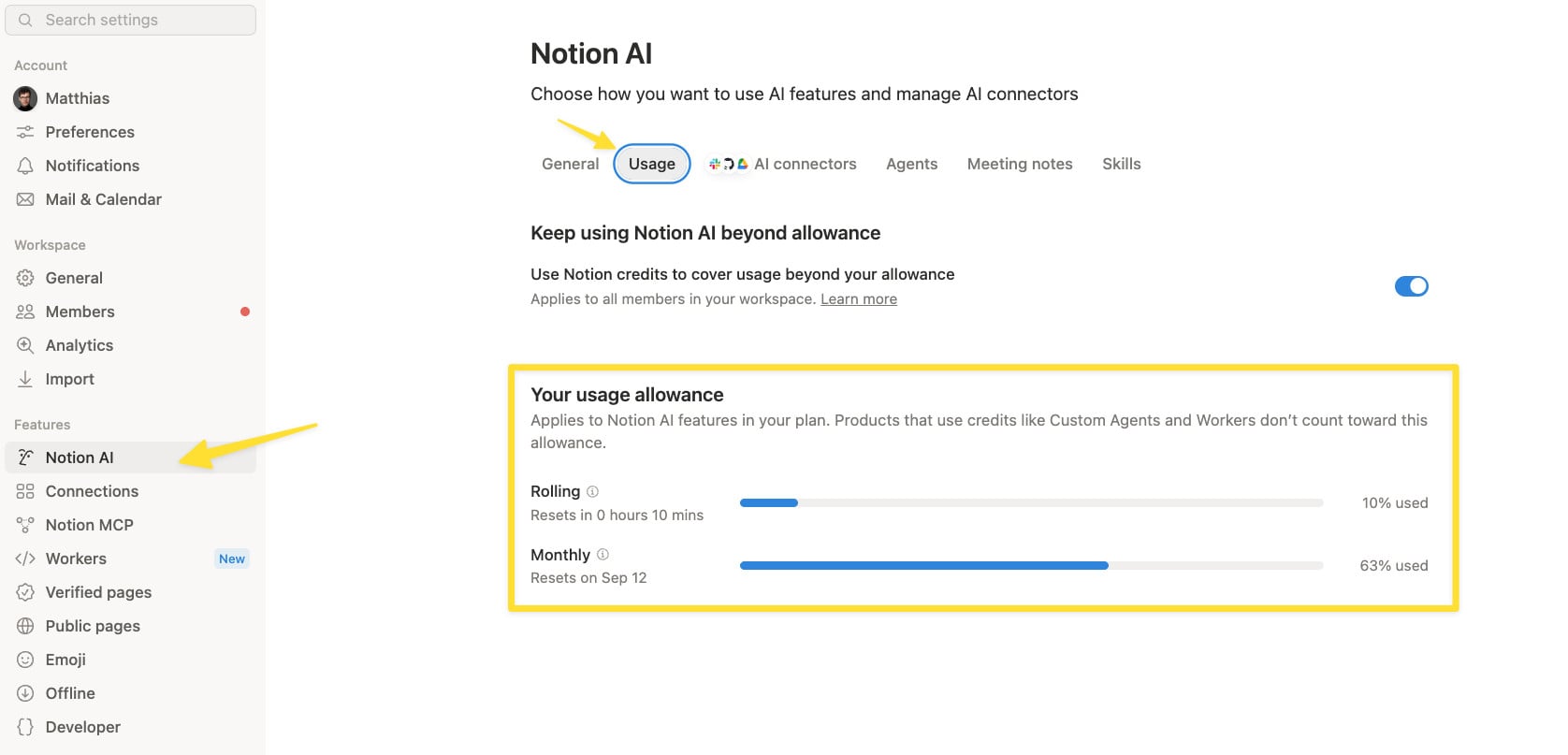The width and height of the screenshot is (1568, 755).
Task: Click info icon next to Monthly
Action: 603,554
